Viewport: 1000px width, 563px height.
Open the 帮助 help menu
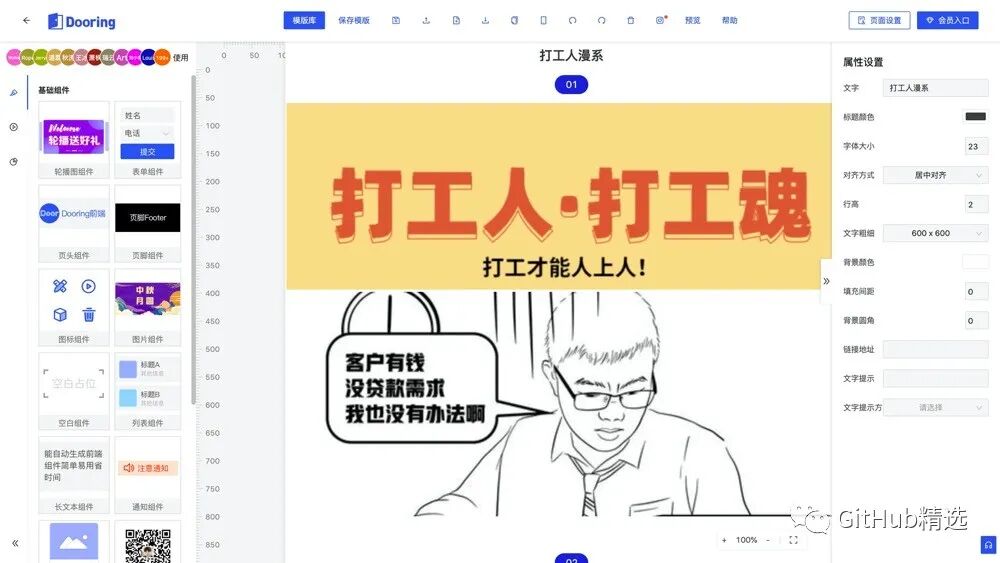pyautogui.click(x=730, y=20)
